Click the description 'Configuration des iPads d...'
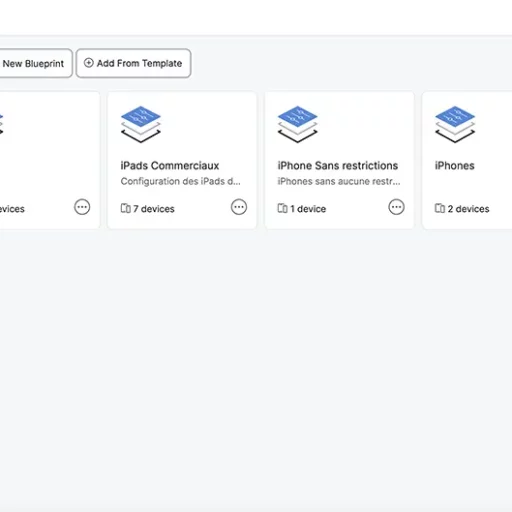Image resolution: width=512 pixels, height=512 pixels. pos(180,181)
